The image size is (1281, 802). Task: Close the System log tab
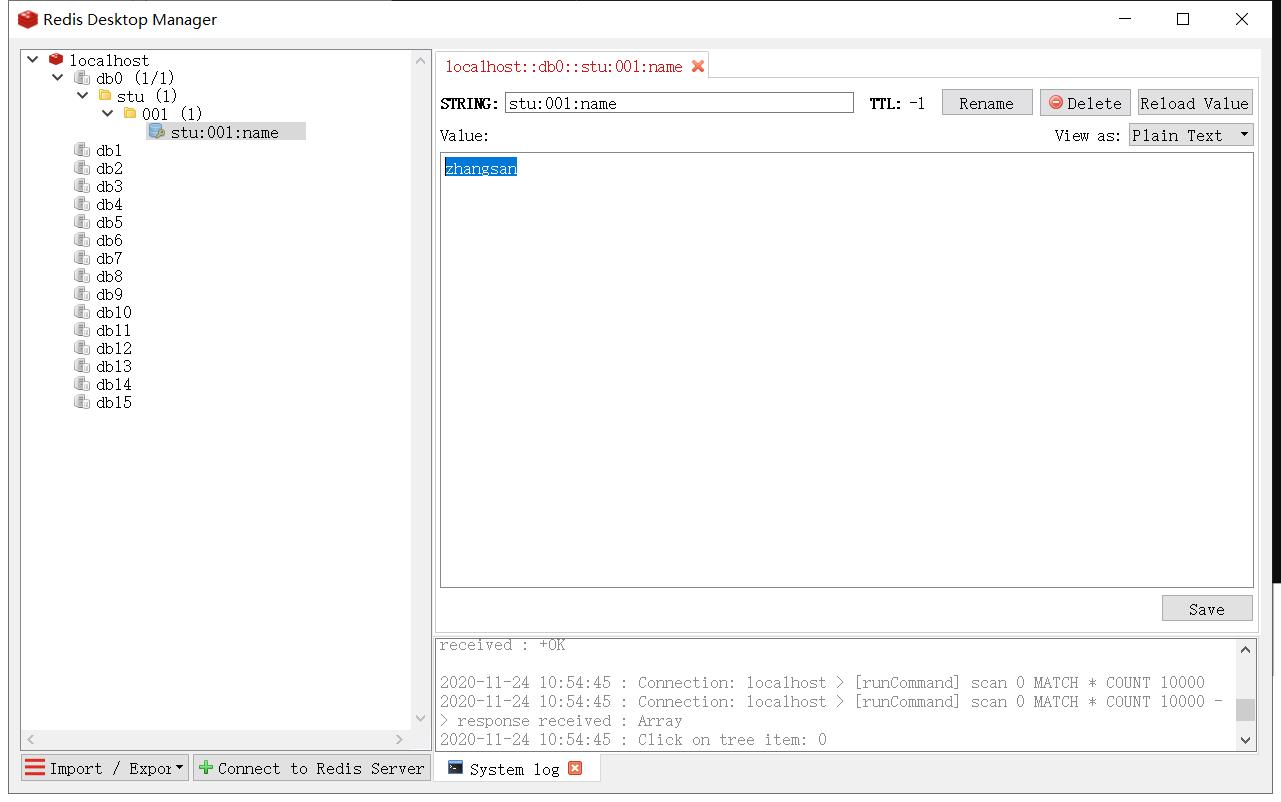click(575, 768)
